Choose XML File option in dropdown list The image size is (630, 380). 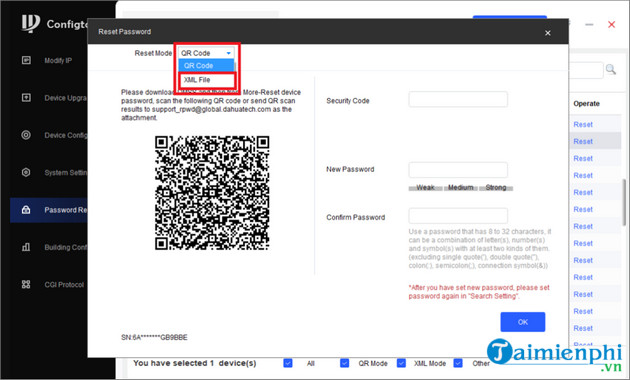coord(207,80)
